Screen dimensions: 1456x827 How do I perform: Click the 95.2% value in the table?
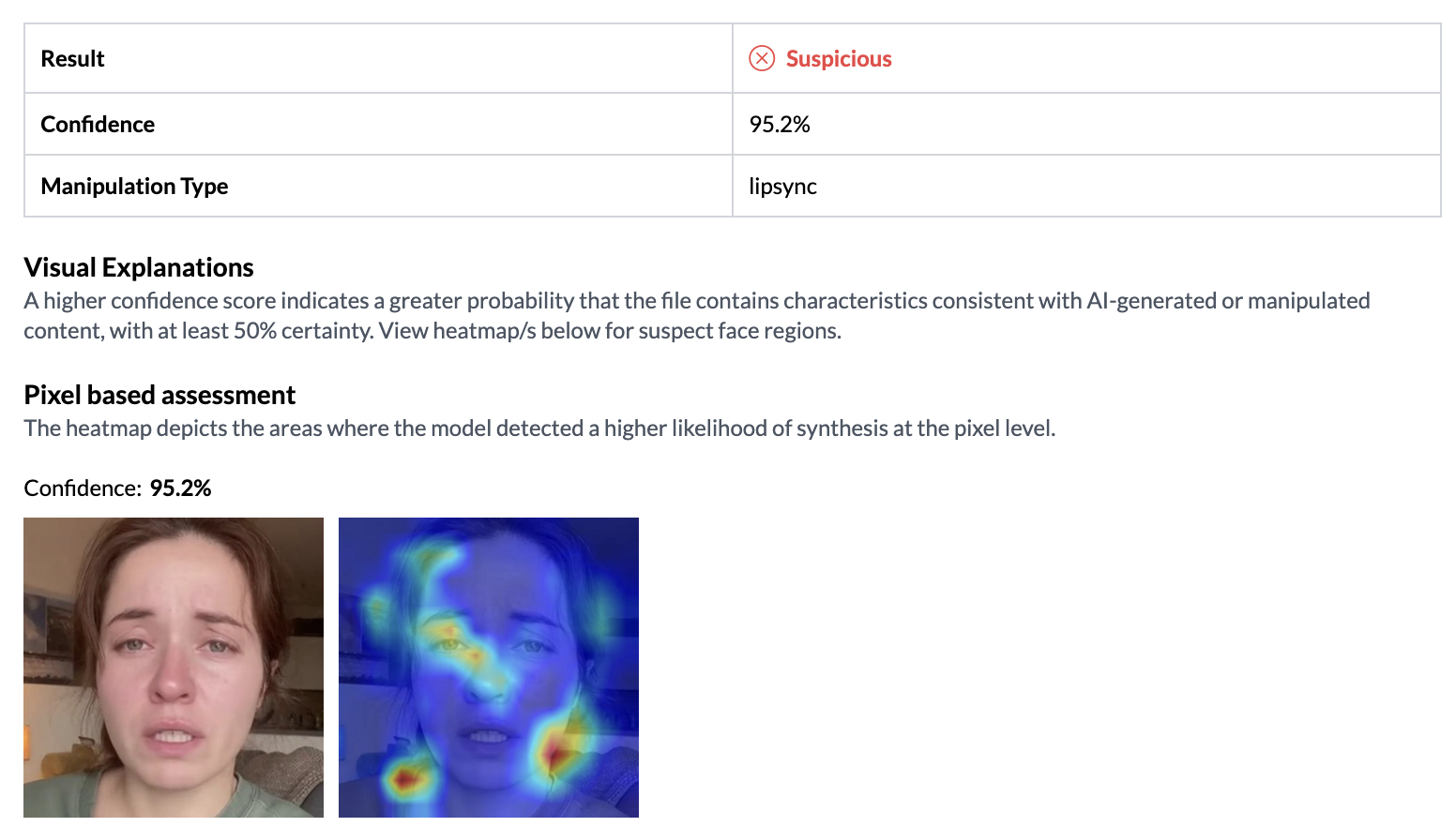[x=780, y=124]
